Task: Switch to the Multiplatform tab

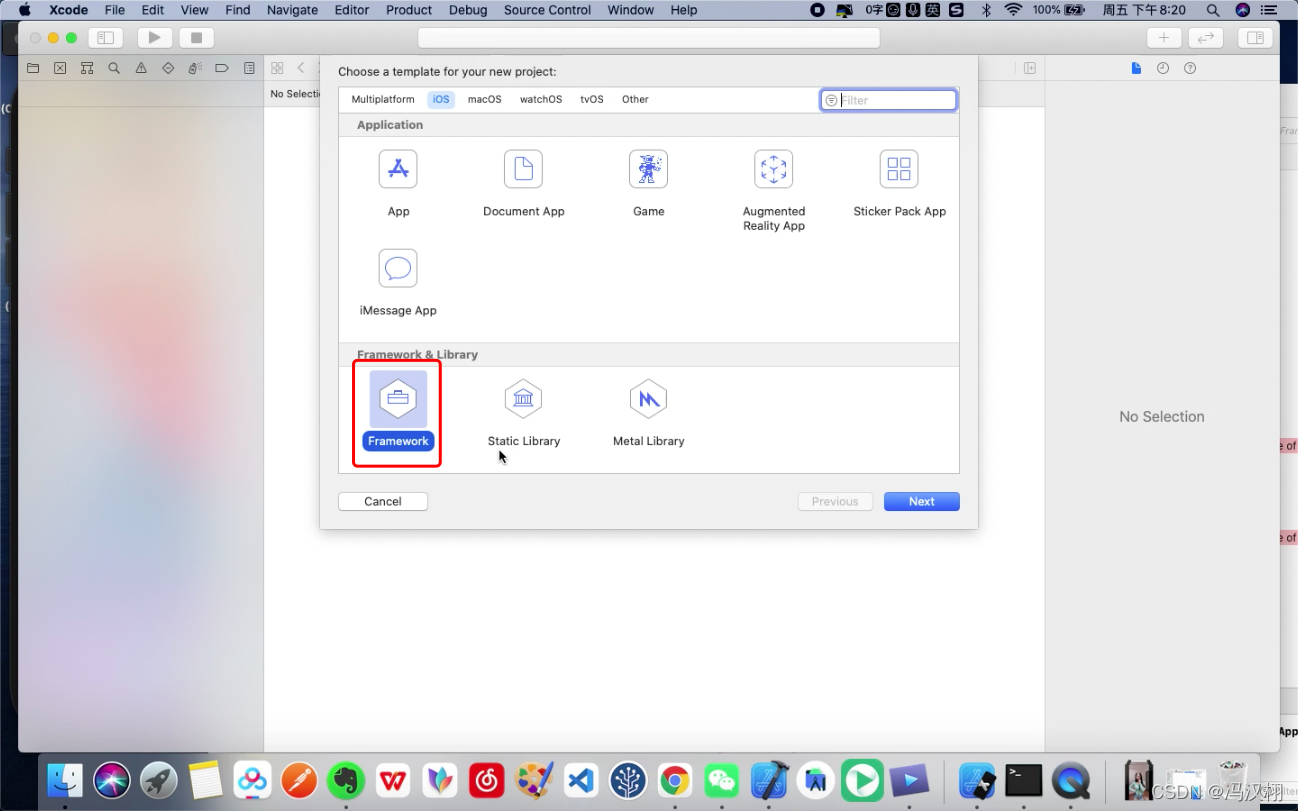Action: (x=383, y=100)
